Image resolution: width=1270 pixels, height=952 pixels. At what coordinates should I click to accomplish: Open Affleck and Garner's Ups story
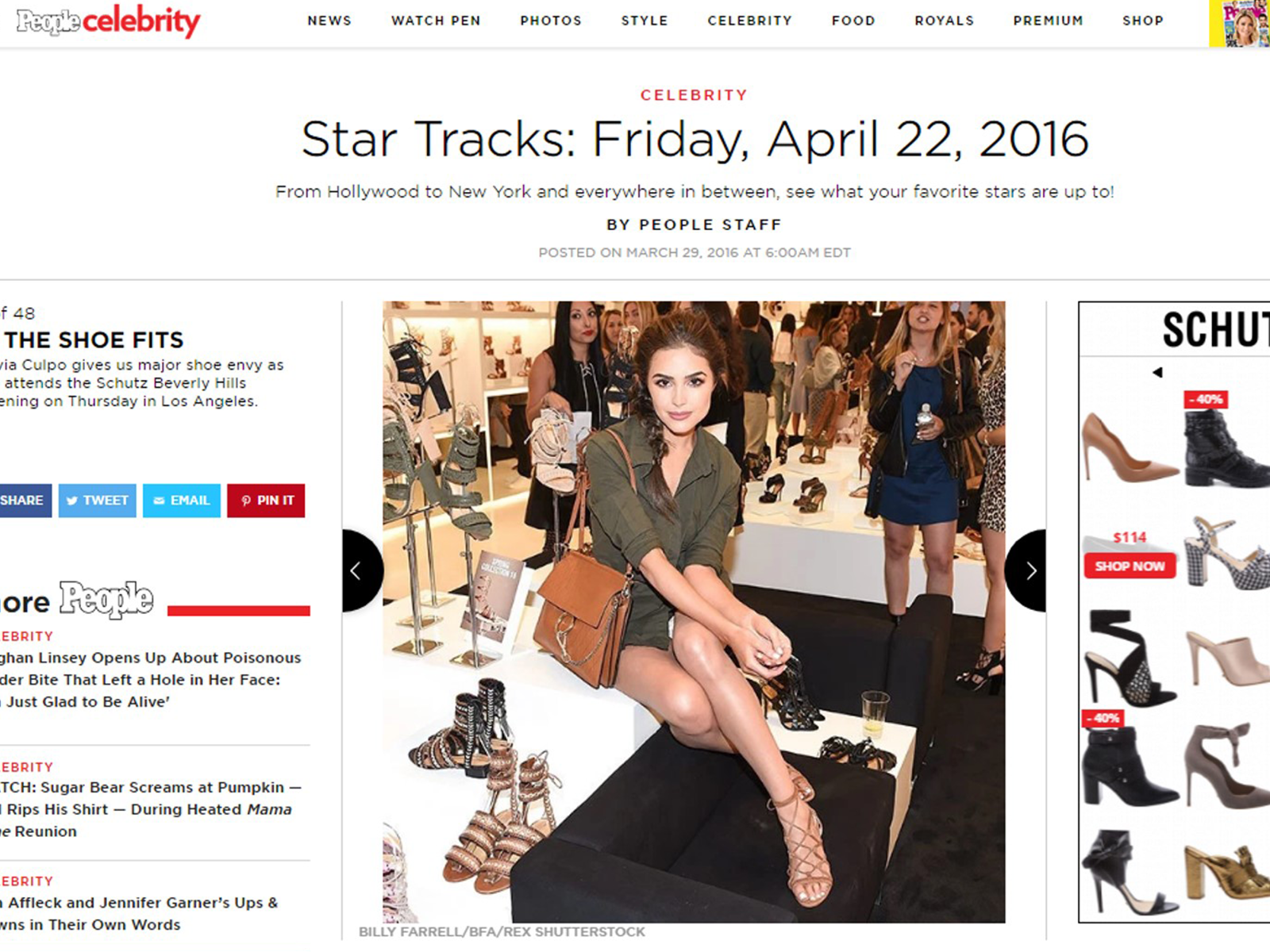click(139, 913)
